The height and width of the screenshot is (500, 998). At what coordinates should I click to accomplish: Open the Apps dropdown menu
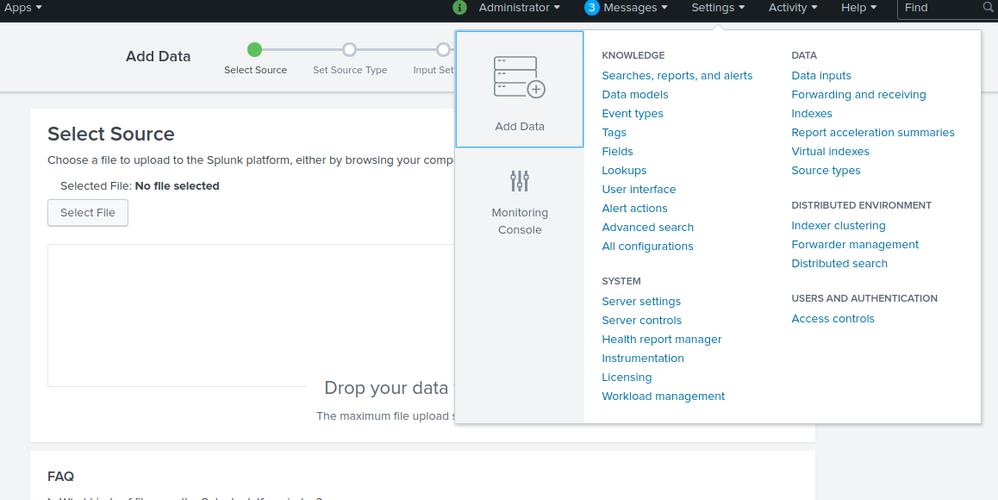22,8
